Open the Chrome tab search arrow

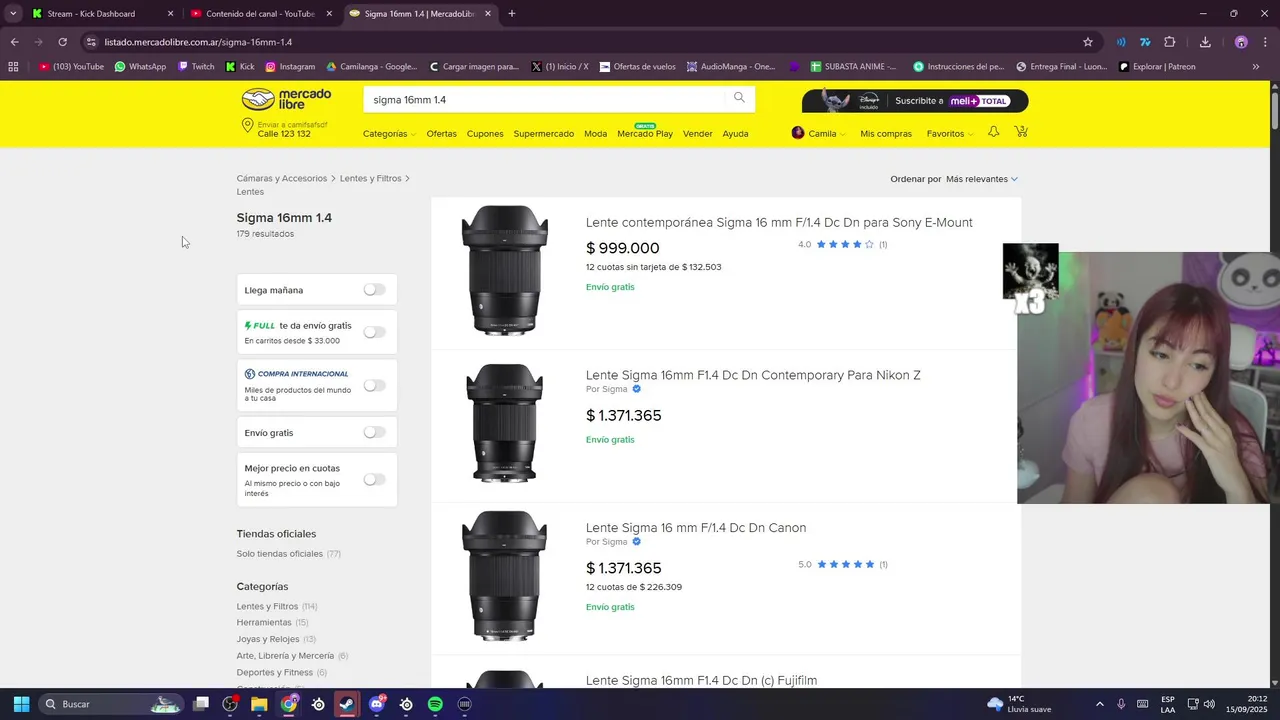tap(13, 14)
